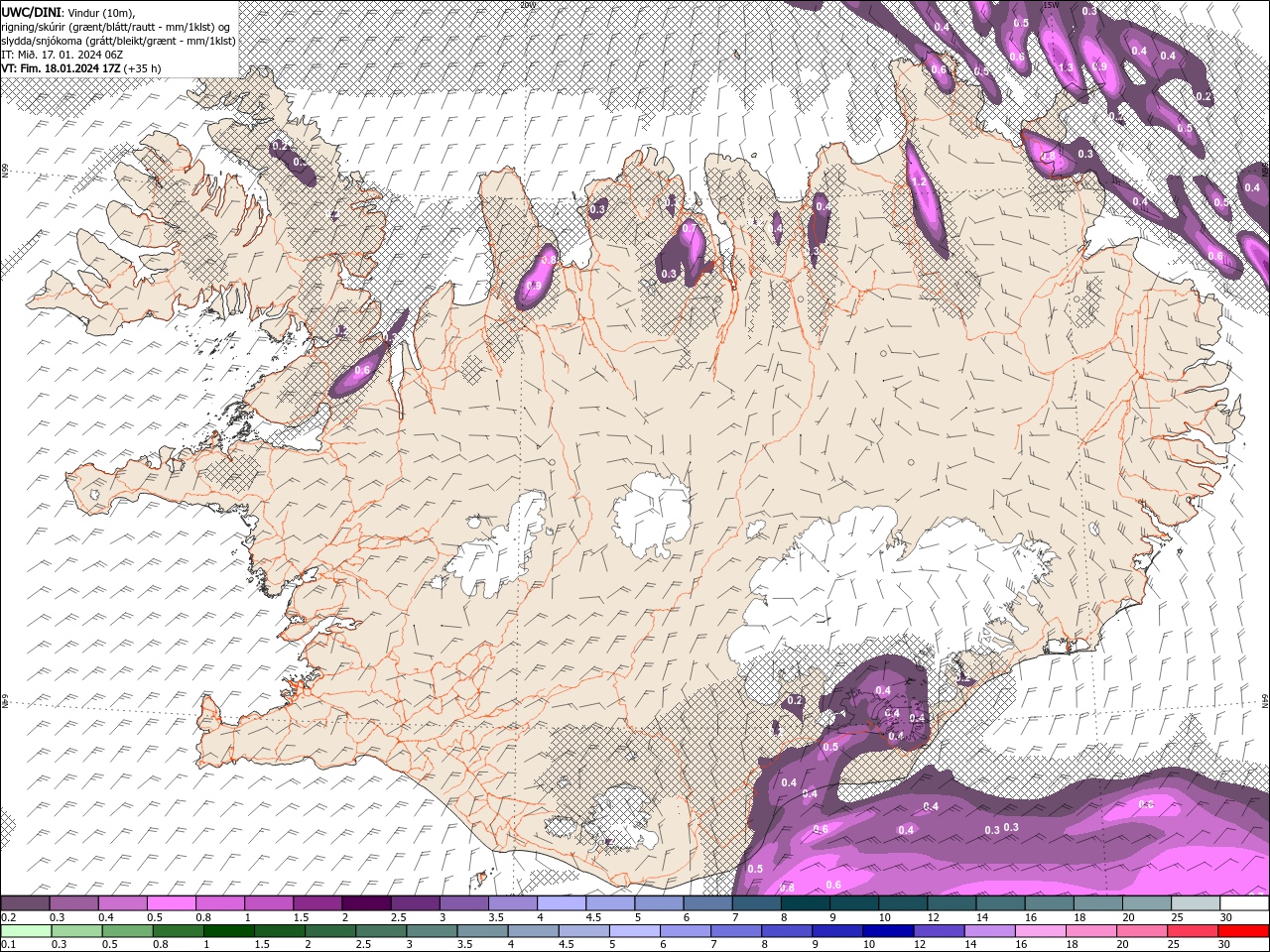
Task: Click the 64N latitude label on right edge
Action: click(1264, 701)
